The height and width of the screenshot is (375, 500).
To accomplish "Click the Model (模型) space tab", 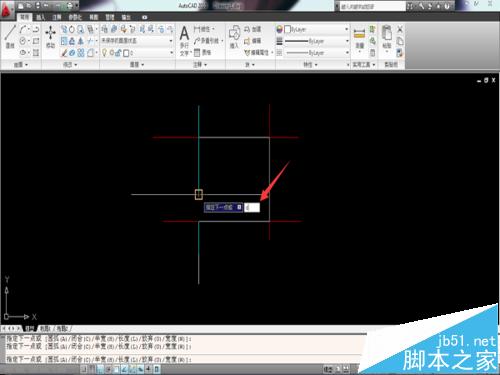I will (x=30, y=329).
